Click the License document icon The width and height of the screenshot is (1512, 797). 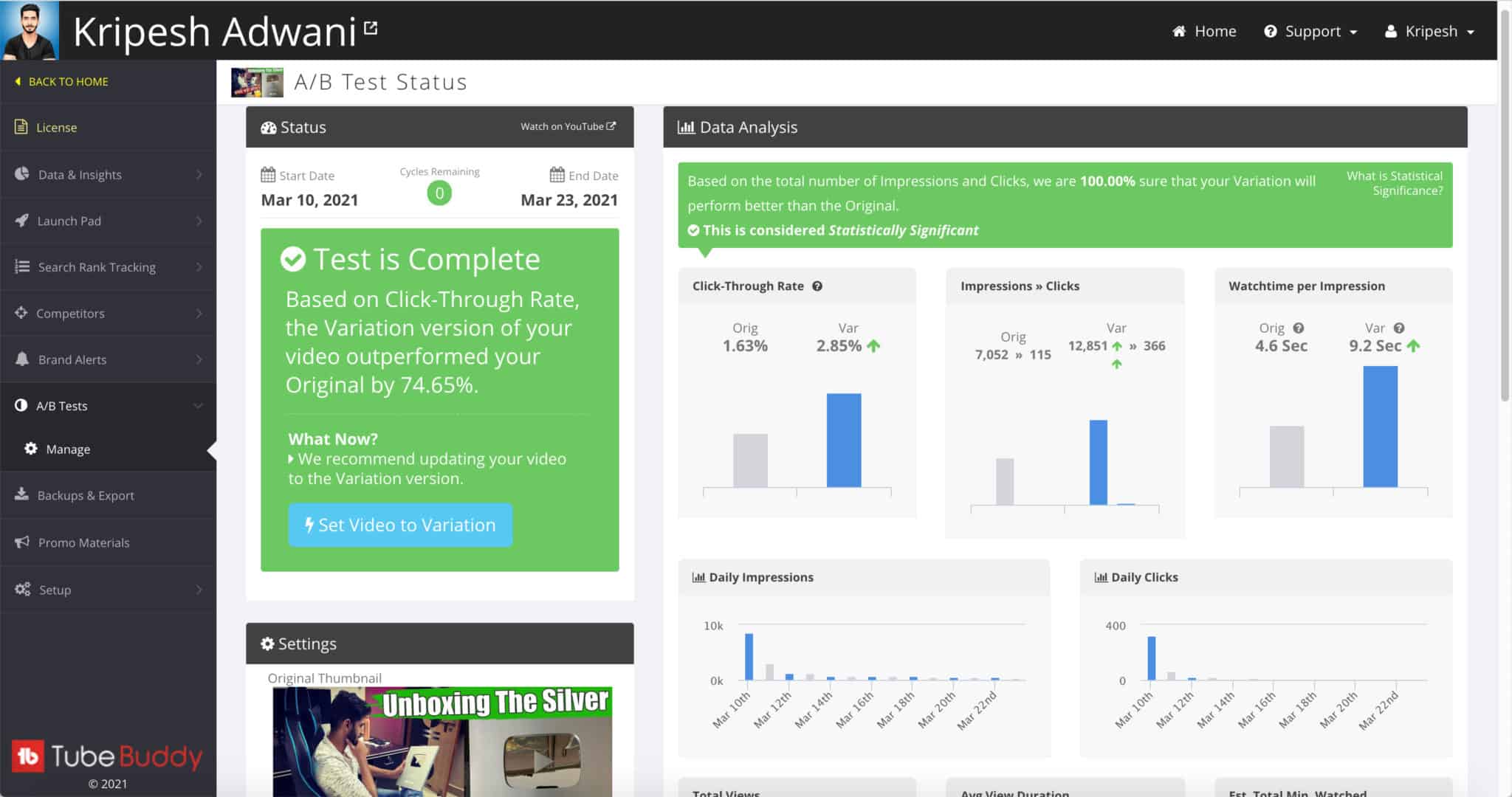21,127
